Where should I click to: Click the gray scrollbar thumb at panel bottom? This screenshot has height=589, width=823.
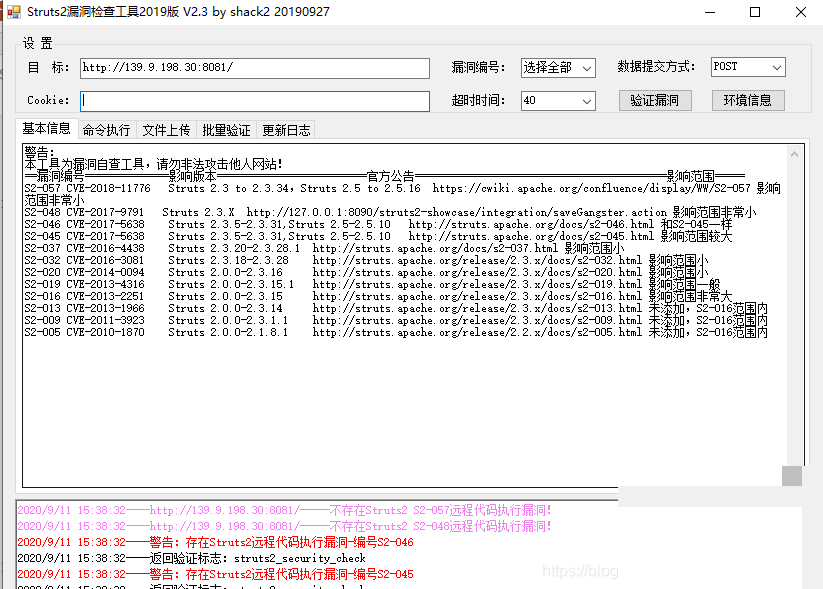[x=792, y=476]
